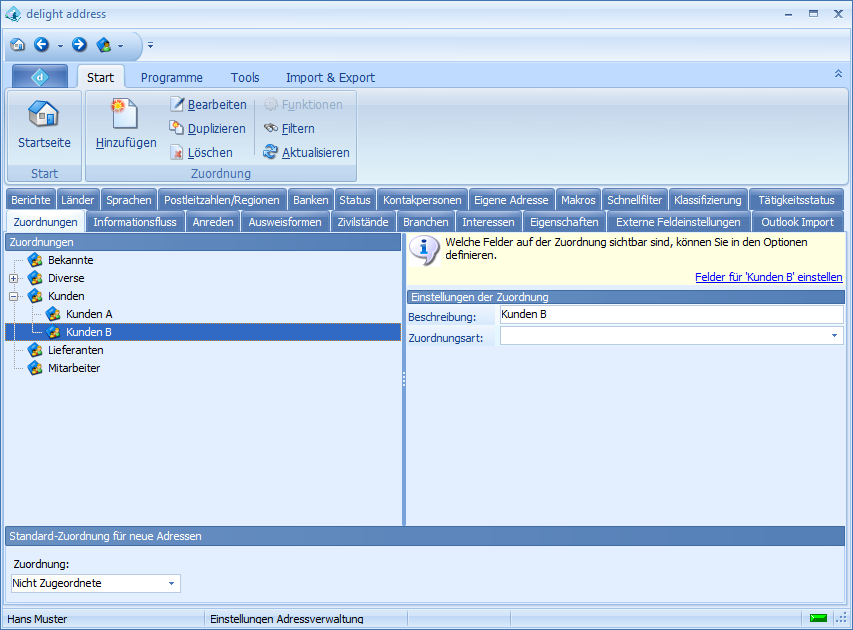
Task: Click the Duplizieren icon in ribbon
Action: 177,128
